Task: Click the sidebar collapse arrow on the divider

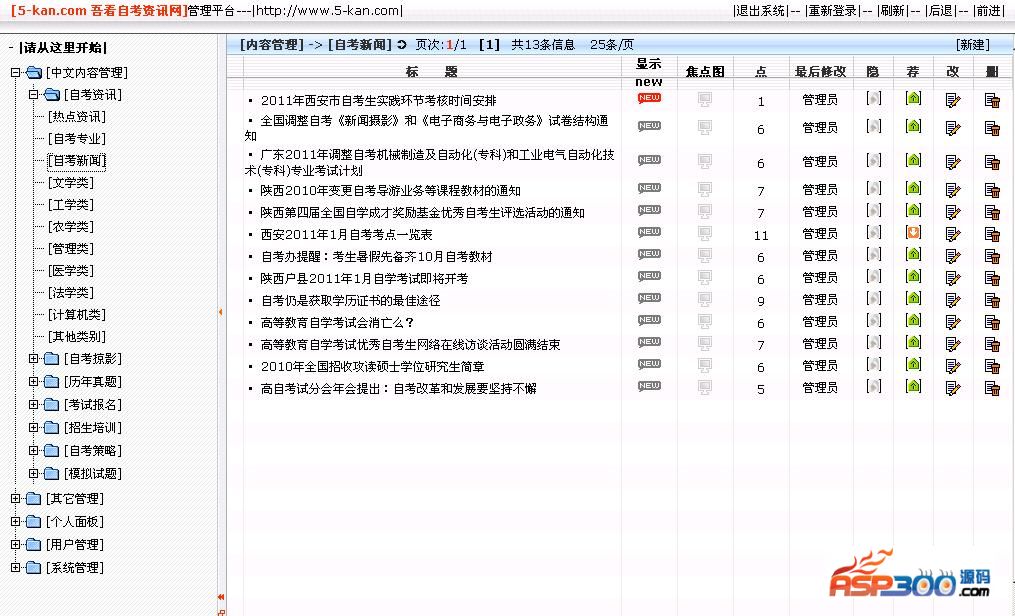Action: [221, 312]
